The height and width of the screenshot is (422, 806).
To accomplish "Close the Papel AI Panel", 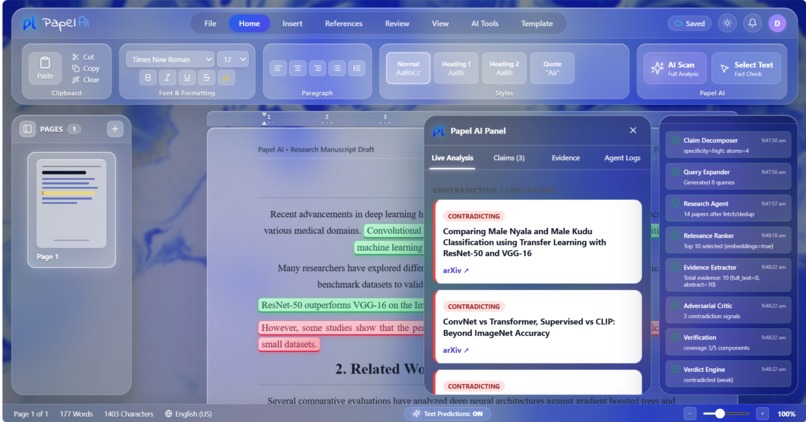I will 633,131.
